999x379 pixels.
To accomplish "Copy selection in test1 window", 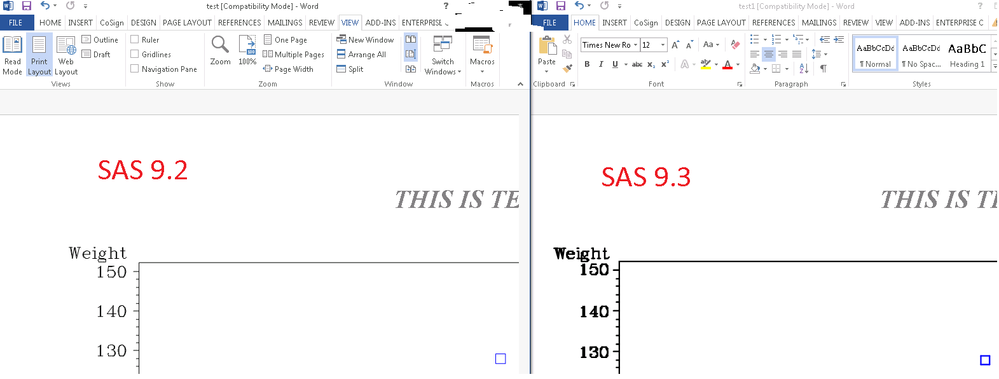I will pyautogui.click(x=567, y=54).
